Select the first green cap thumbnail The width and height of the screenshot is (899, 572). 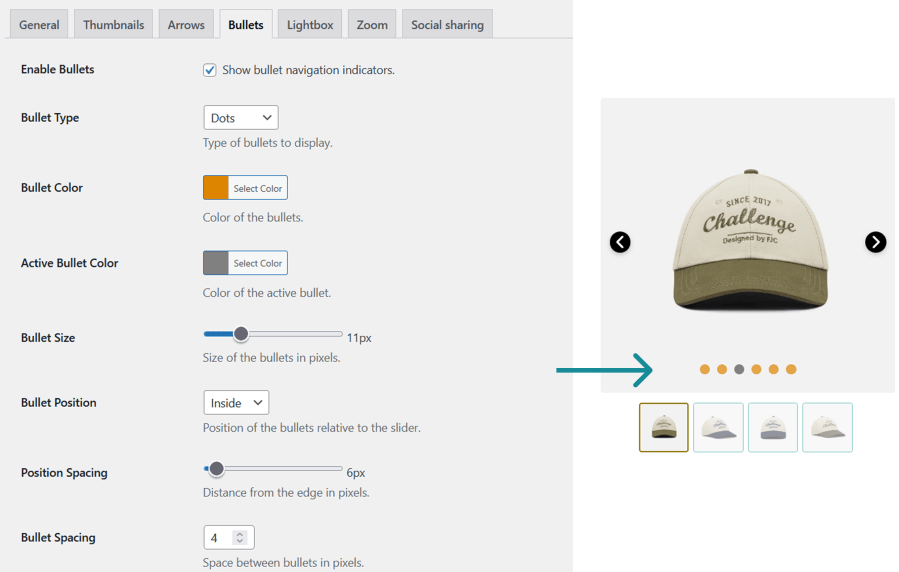coord(664,428)
